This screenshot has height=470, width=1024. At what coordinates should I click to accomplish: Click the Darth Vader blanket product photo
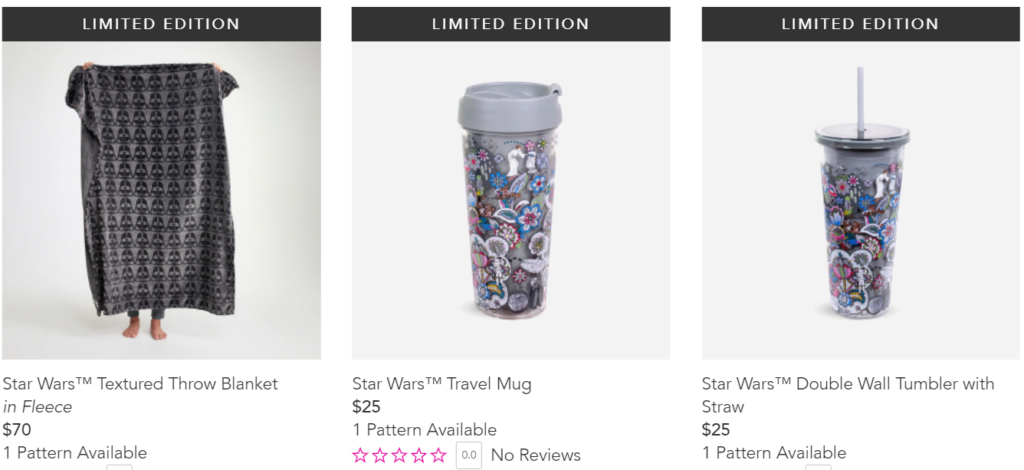point(161,200)
